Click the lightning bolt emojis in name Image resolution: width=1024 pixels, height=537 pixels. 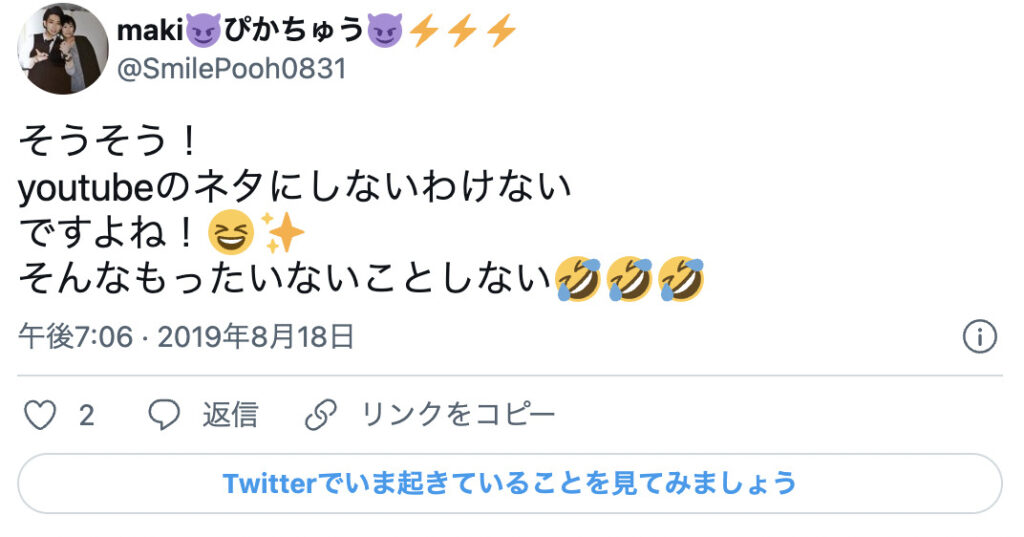tap(462, 31)
